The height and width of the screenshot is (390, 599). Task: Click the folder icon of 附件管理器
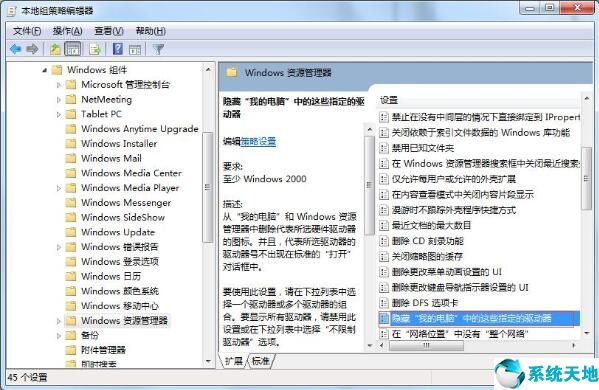(71, 350)
